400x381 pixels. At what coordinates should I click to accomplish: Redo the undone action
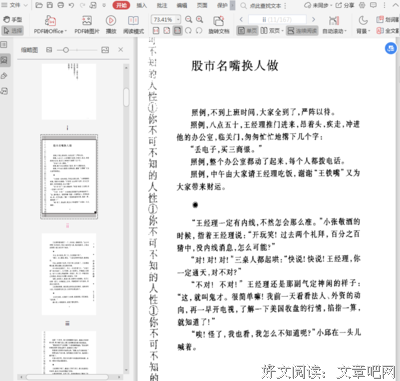click(82, 5)
